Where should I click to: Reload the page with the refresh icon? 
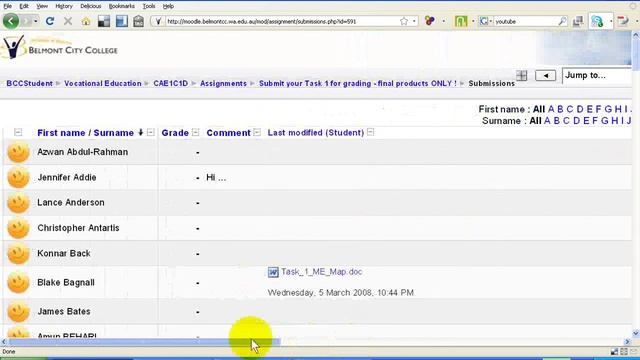(50, 21)
